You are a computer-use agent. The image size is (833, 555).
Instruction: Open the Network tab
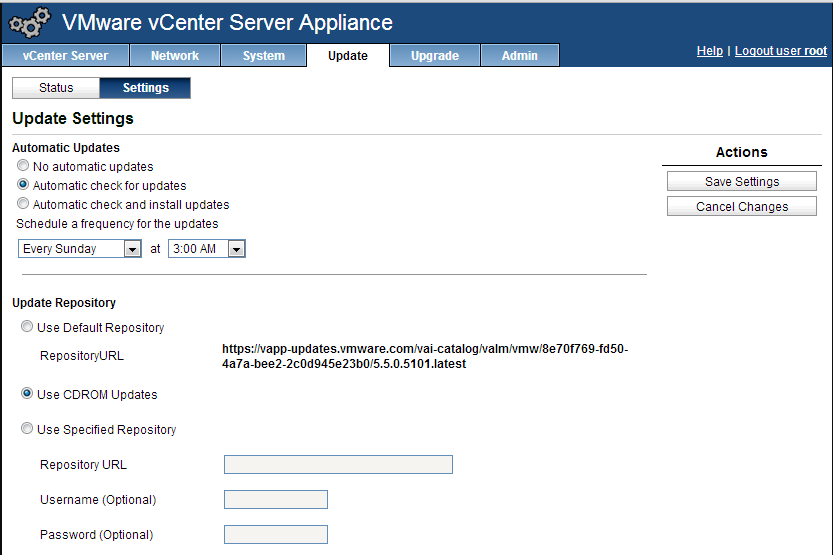(175, 56)
